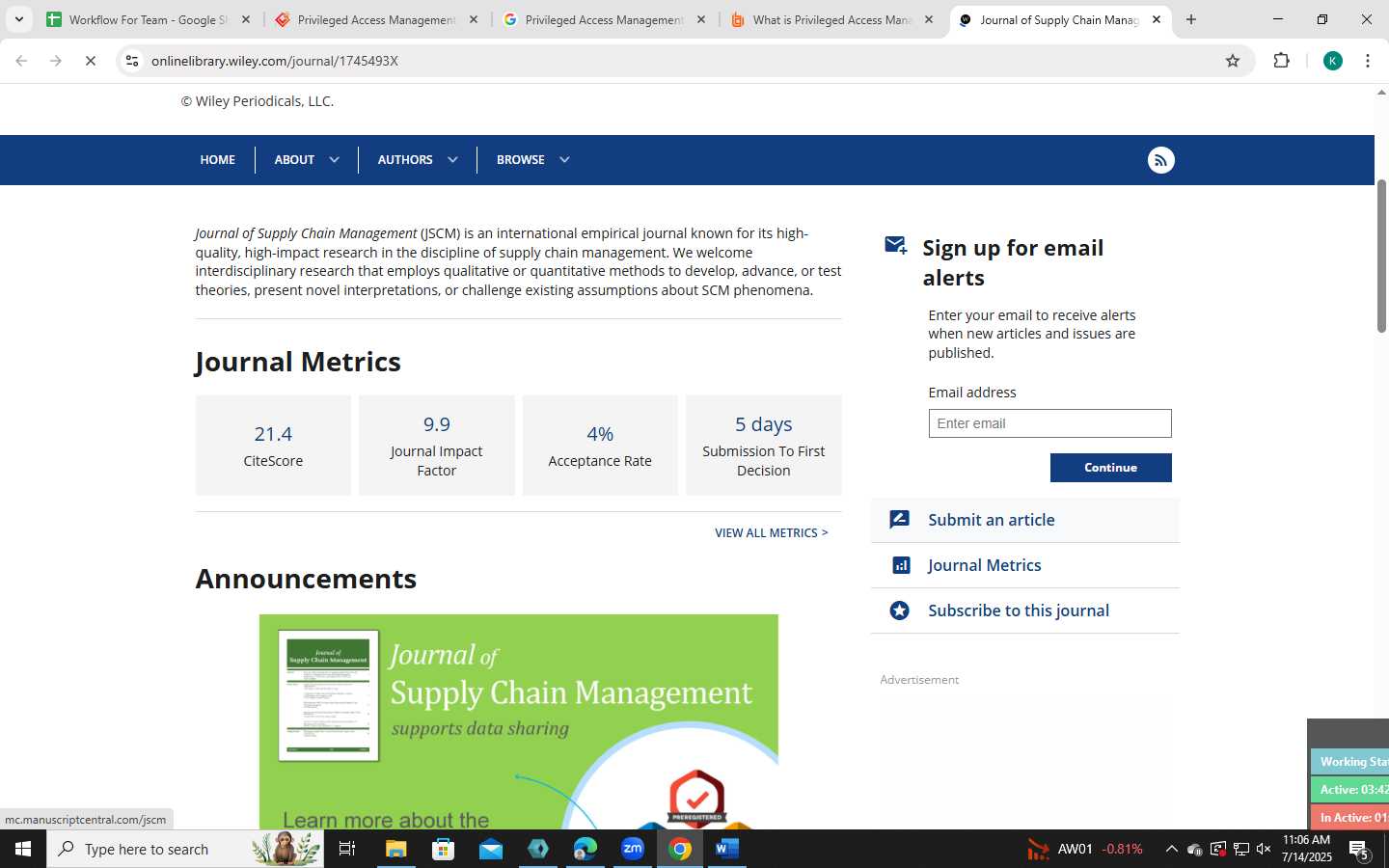Click the AW01 stock widget in taskbar

click(1085, 849)
